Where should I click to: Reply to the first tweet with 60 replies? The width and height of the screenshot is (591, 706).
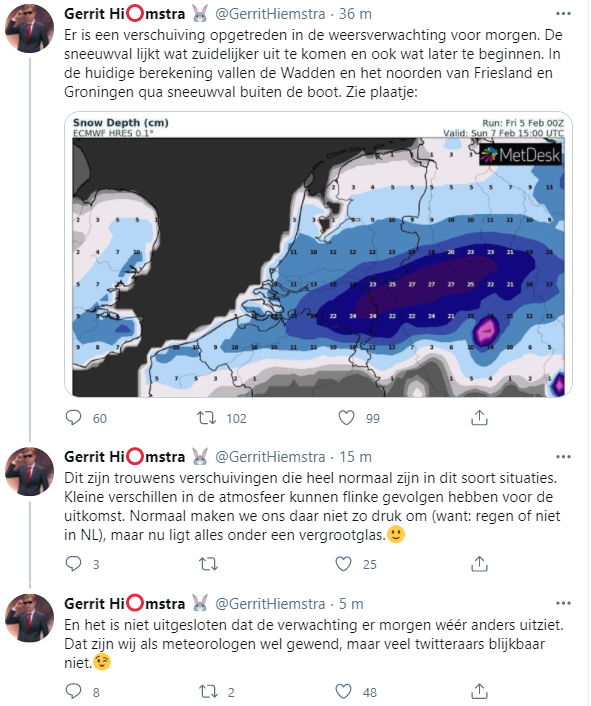tap(73, 418)
